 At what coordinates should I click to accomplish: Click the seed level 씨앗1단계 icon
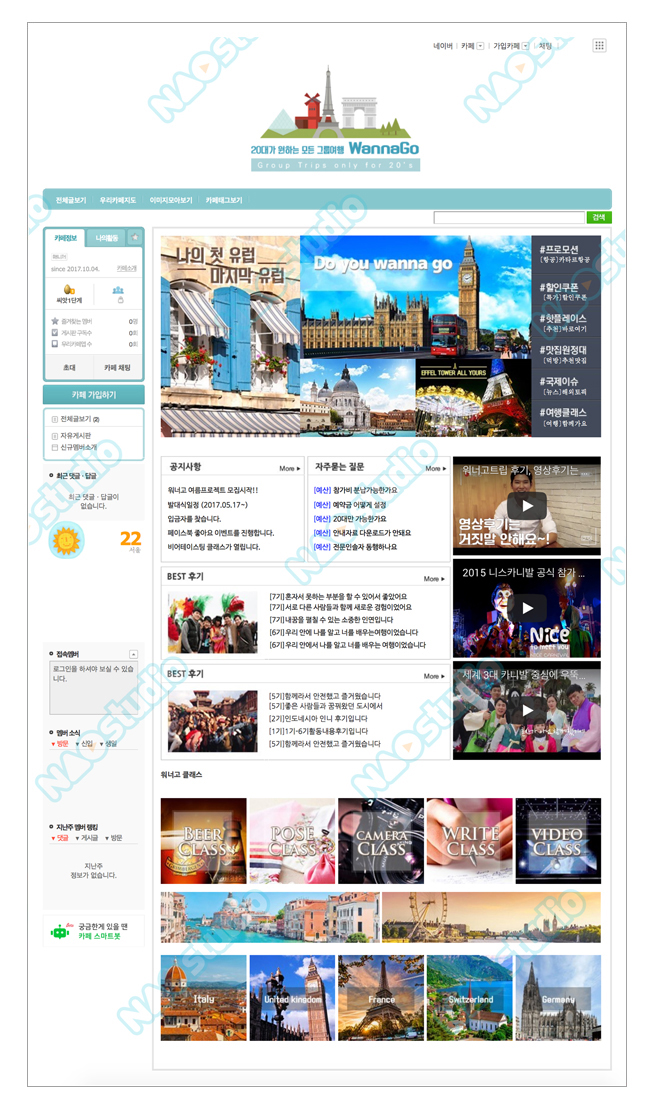click(x=69, y=290)
